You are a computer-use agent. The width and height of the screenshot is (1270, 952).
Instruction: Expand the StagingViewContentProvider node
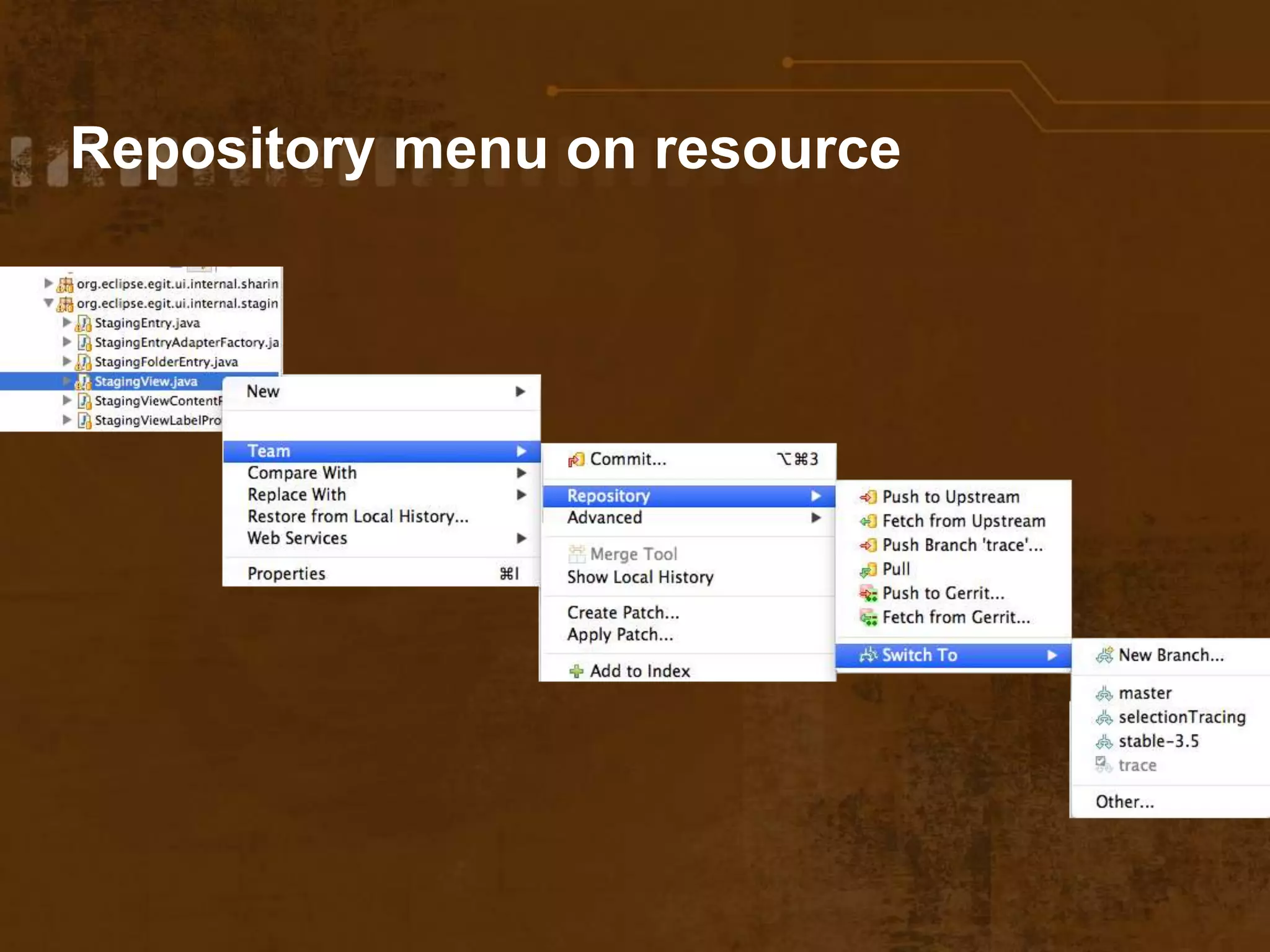(67, 400)
